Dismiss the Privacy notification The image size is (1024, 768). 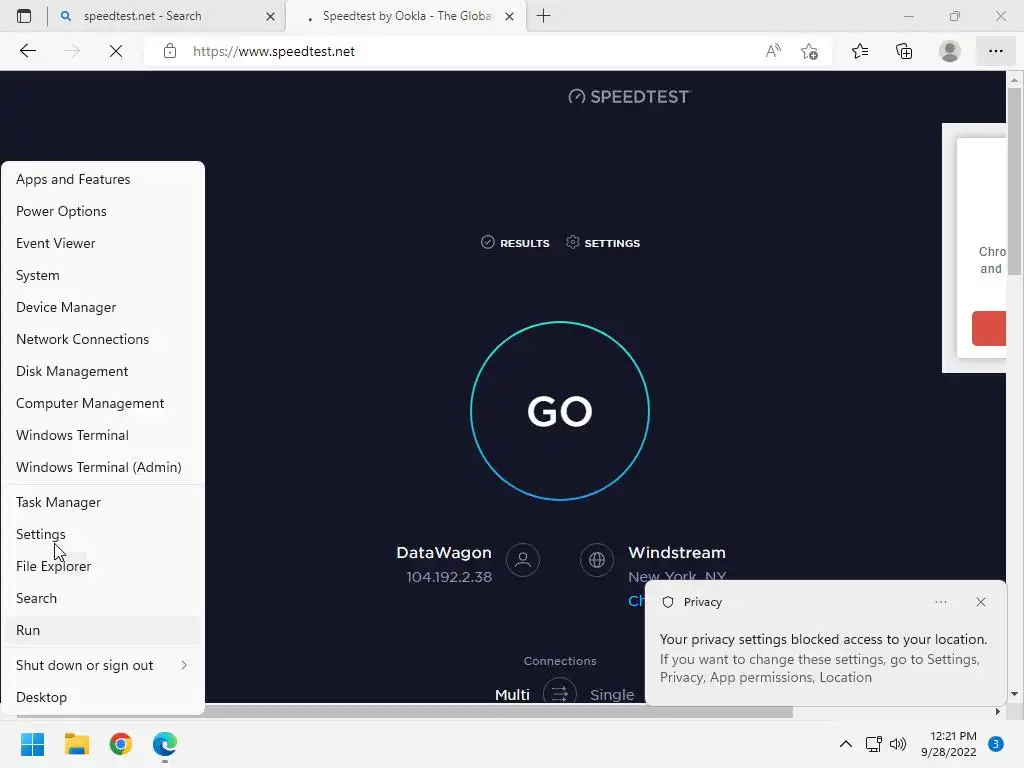pos(980,602)
